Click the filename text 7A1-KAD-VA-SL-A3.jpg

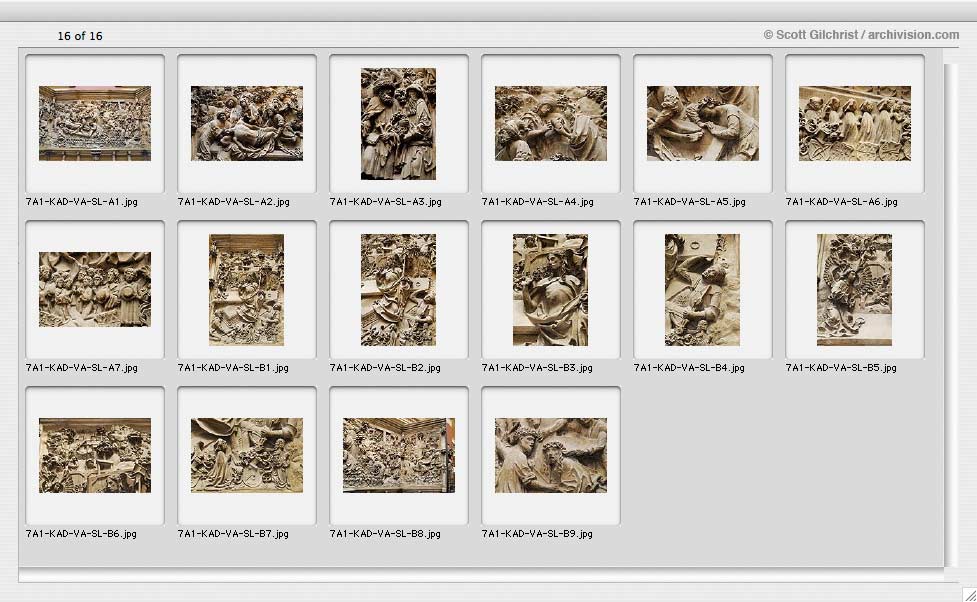tap(386, 202)
